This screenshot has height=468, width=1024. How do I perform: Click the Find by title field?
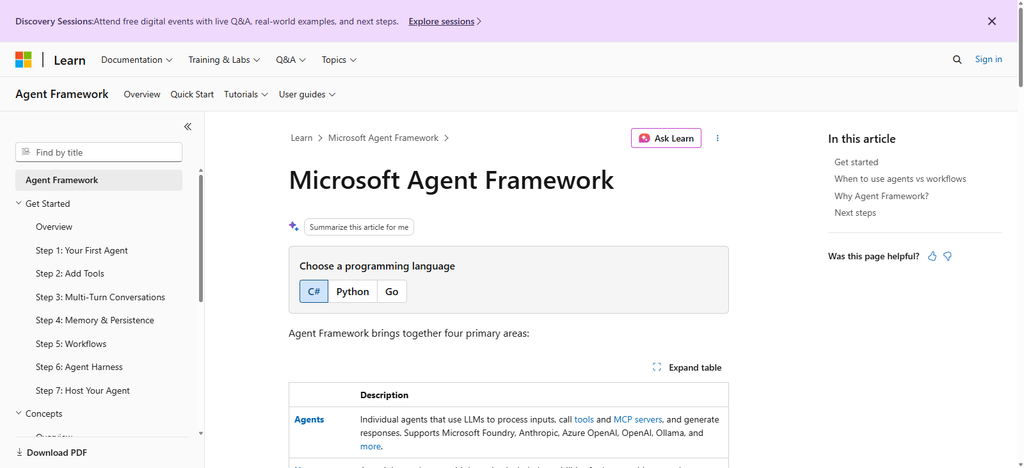pos(99,152)
